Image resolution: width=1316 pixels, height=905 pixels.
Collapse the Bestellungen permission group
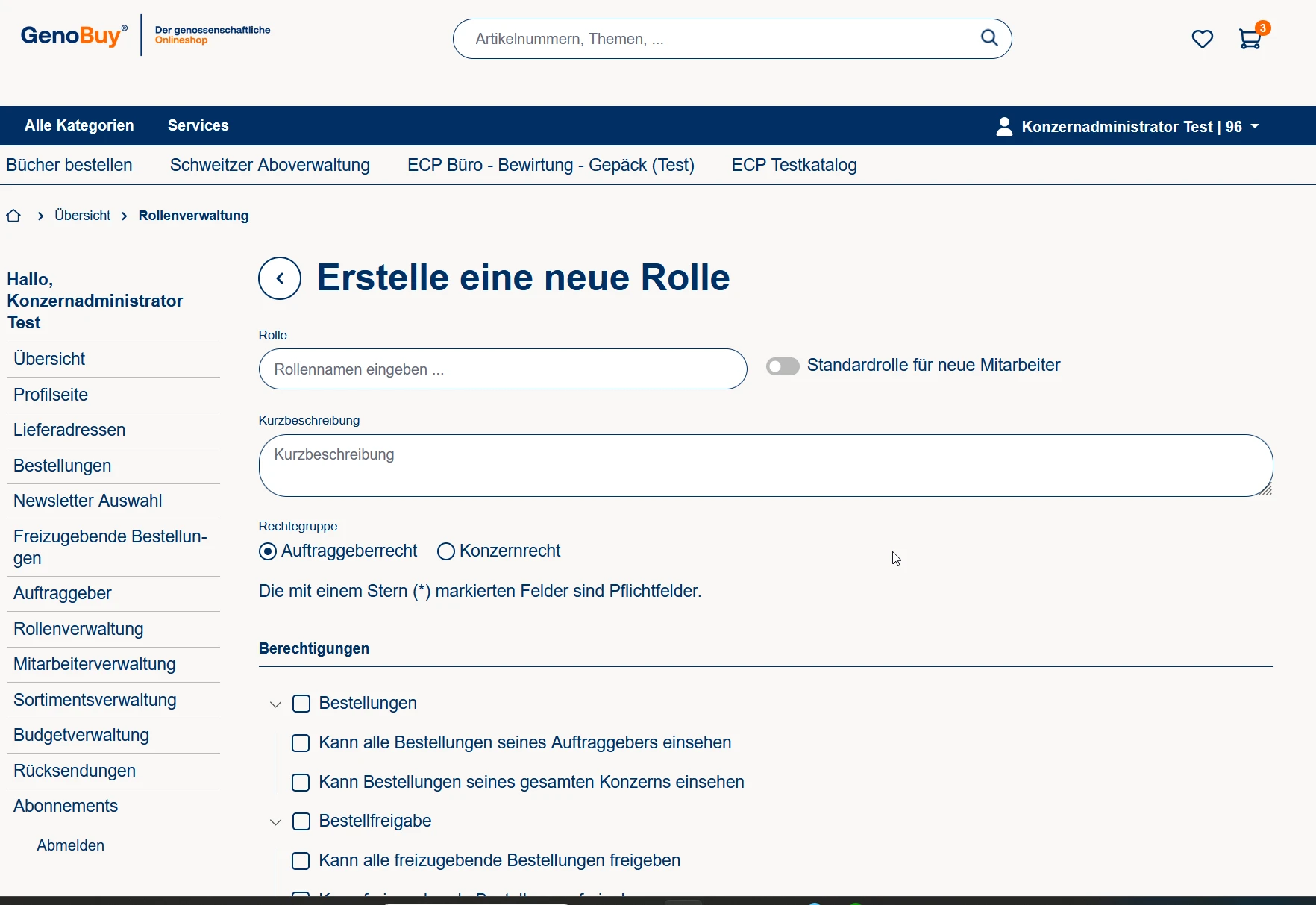275,704
